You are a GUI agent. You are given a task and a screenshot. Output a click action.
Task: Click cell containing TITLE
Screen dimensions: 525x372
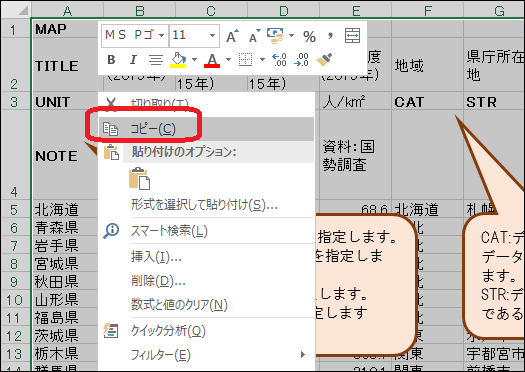tap(66, 65)
